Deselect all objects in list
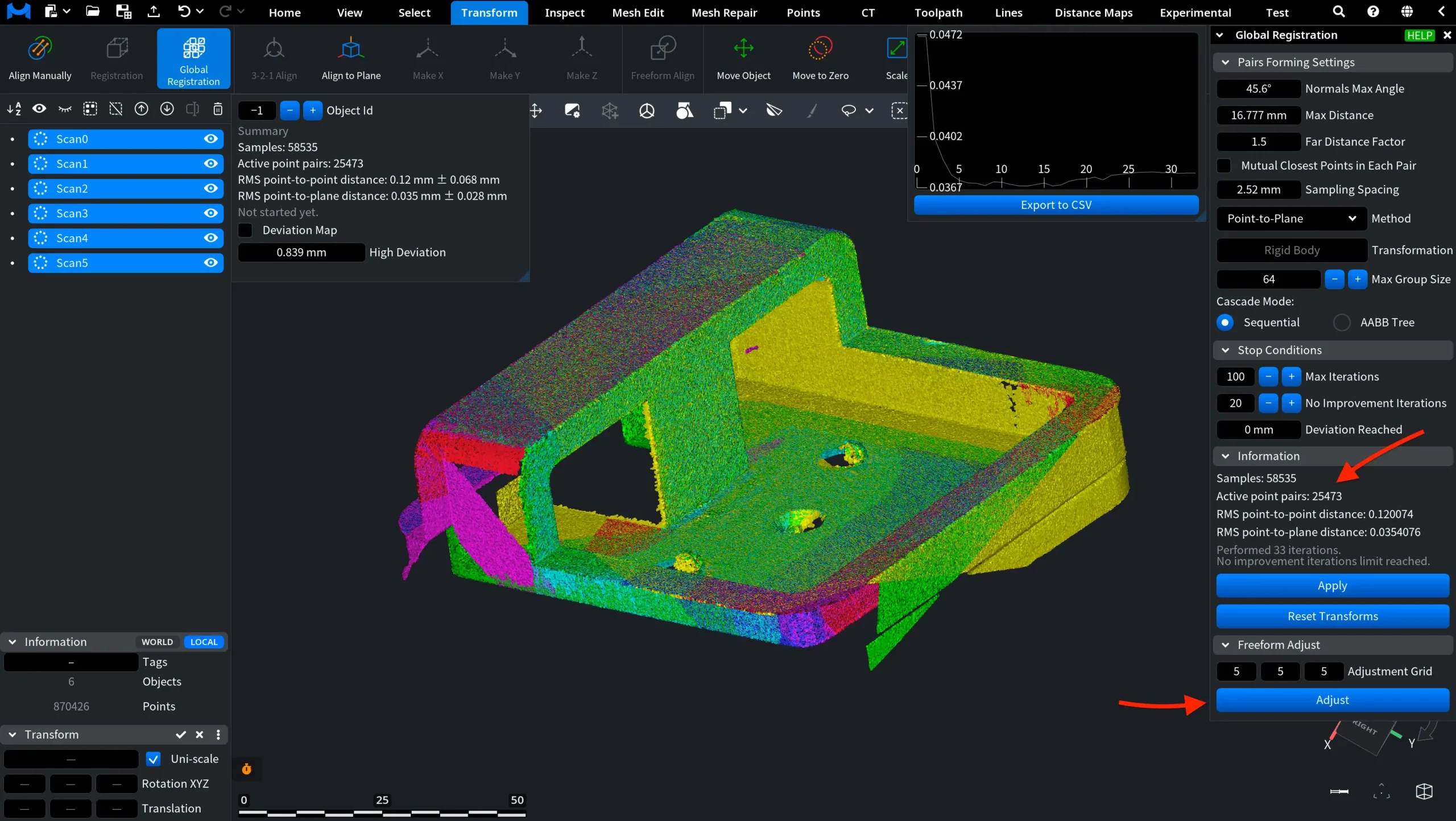Viewport: 1456px width, 821px height. tap(116, 109)
